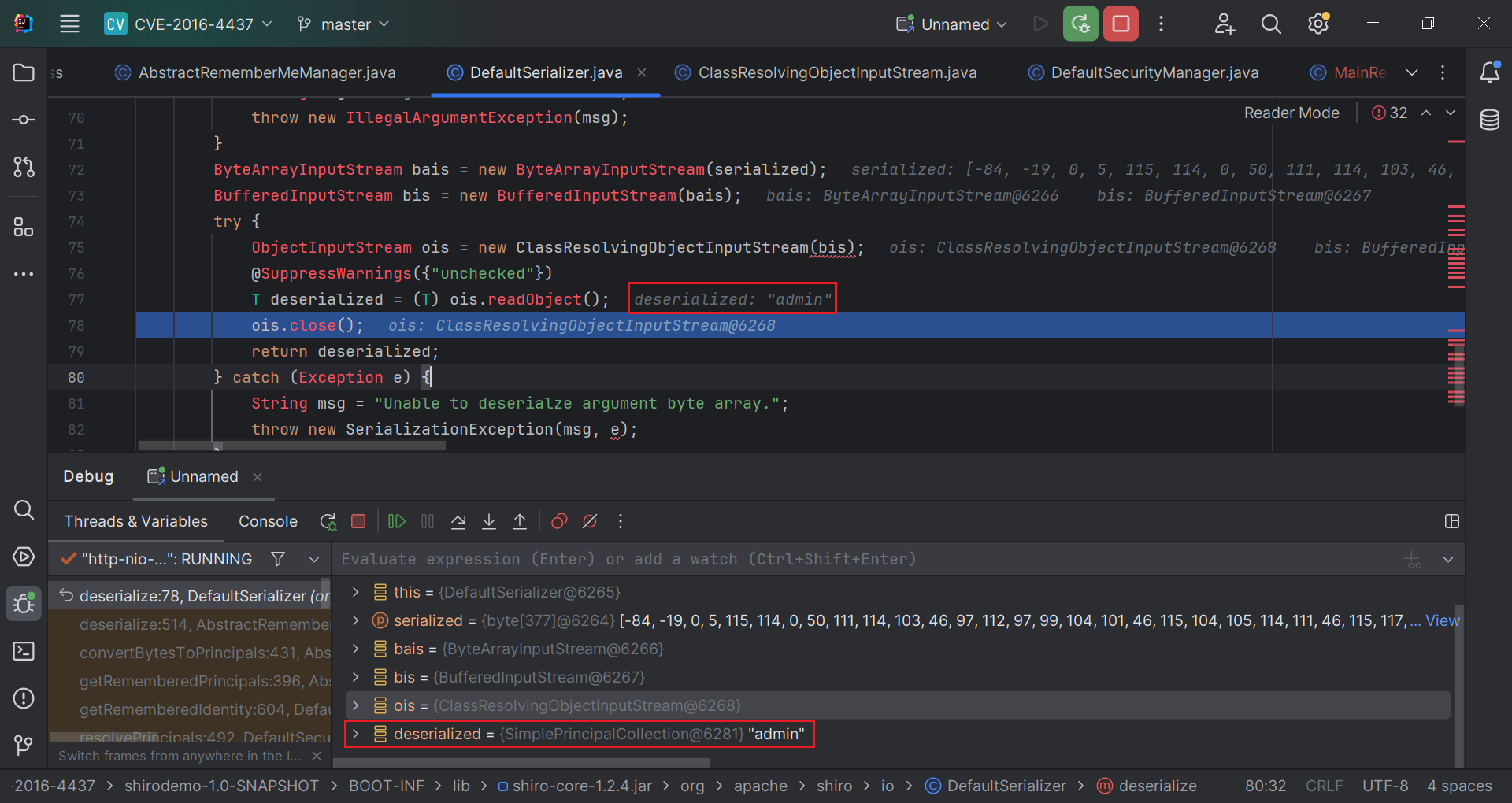Screen dimensions: 1512x803
Task: Open Search Everywhere magnifier
Action: 1271,24
